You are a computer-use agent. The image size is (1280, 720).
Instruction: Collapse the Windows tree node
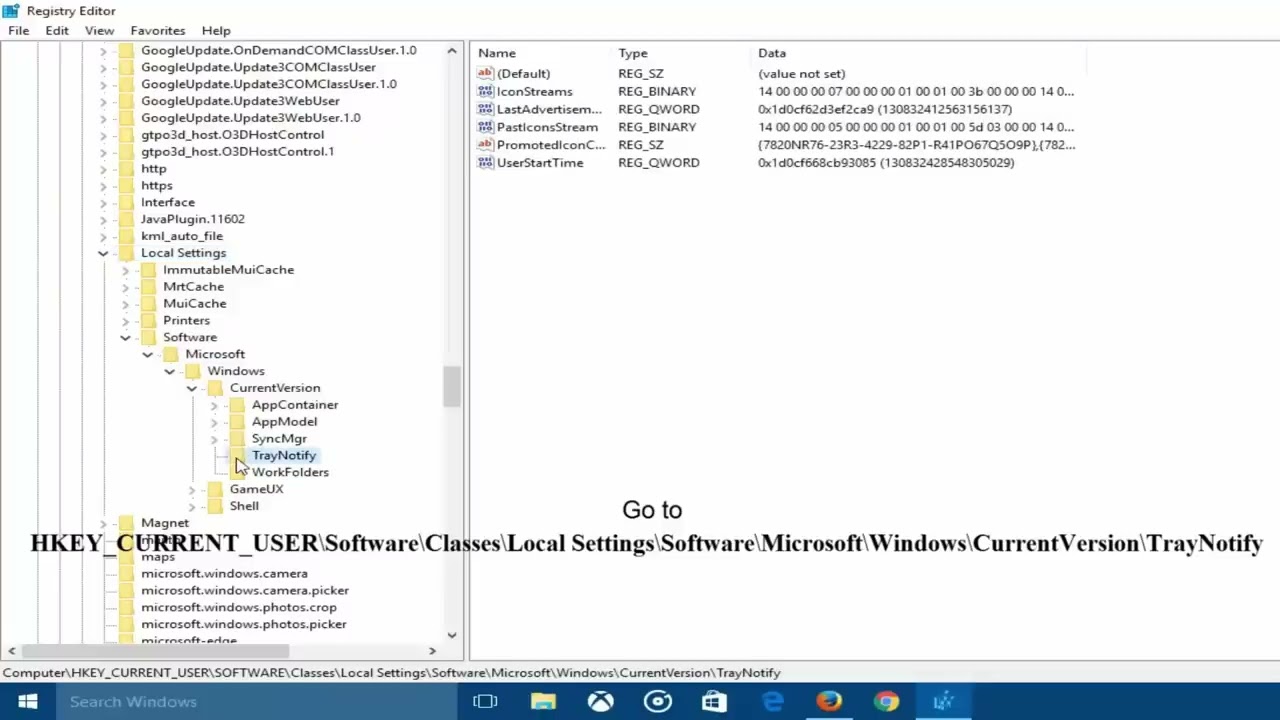click(x=169, y=371)
